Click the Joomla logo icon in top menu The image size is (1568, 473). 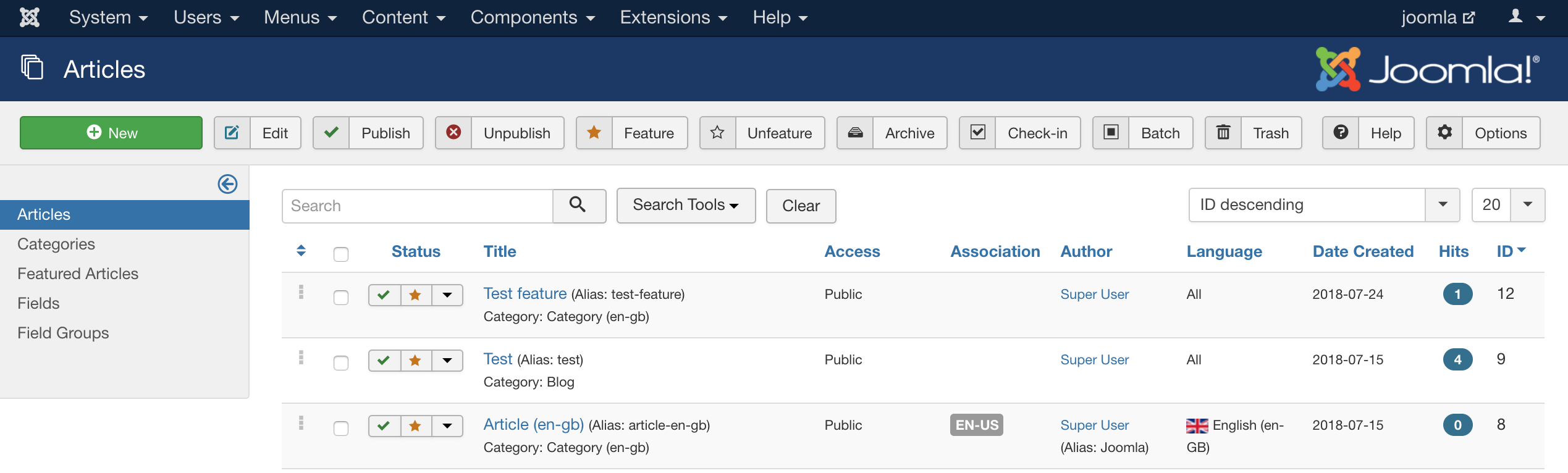(29, 17)
